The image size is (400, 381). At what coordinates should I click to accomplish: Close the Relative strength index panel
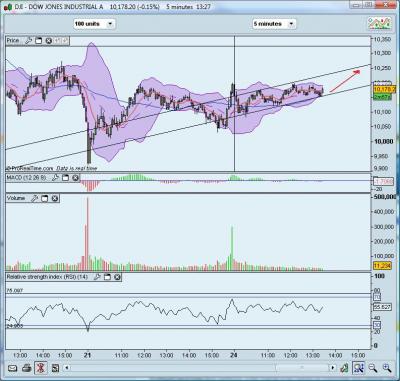tap(117, 277)
